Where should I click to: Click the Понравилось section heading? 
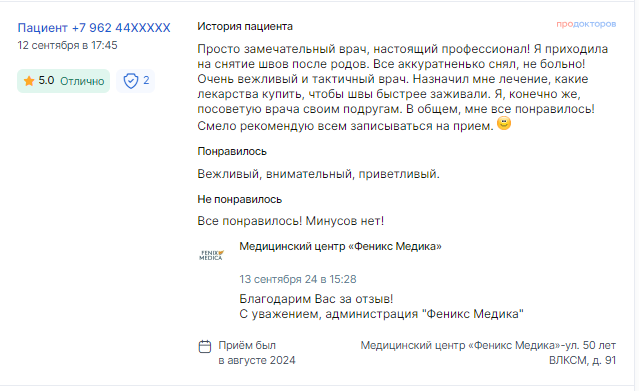(232, 151)
